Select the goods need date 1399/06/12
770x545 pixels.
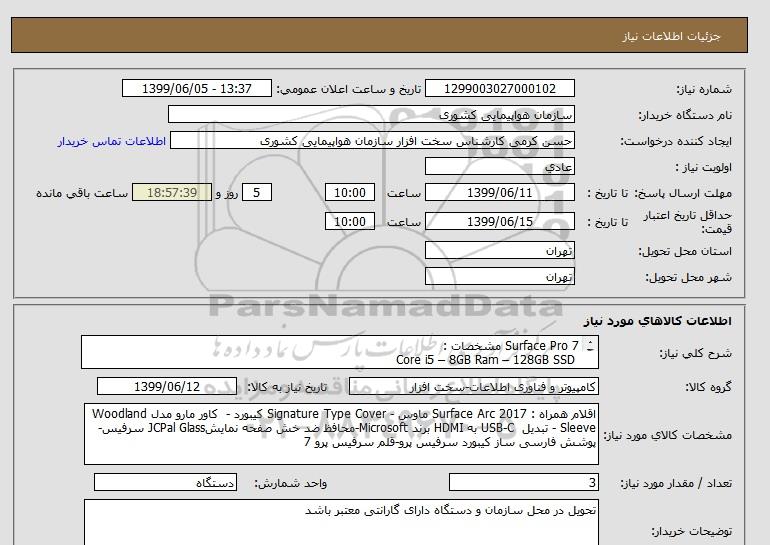pyautogui.click(x=167, y=387)
